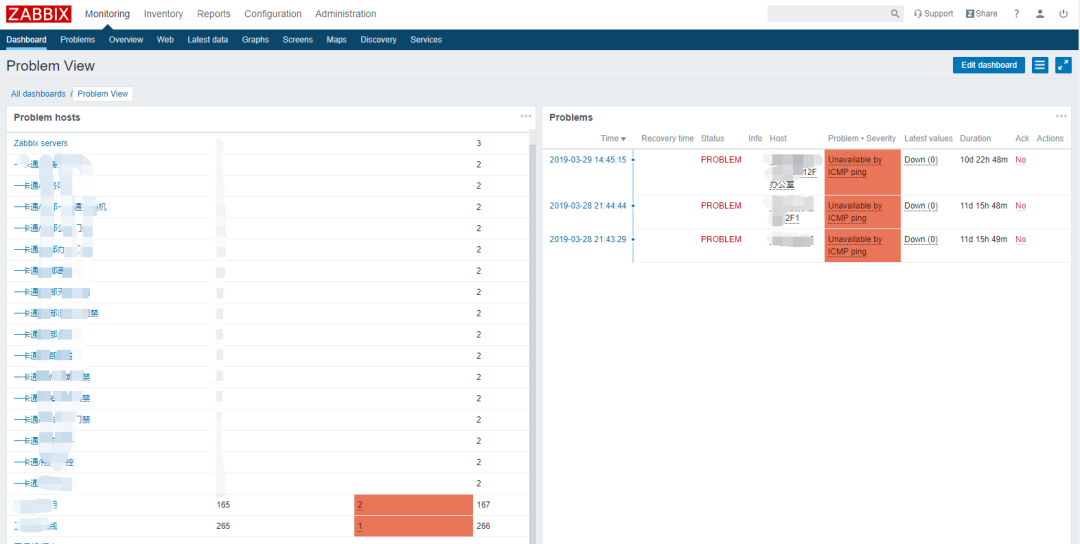Click Down (0) in the 10d 22h 48m row
The image size is (1080, 544).
[x=921, y=160]
